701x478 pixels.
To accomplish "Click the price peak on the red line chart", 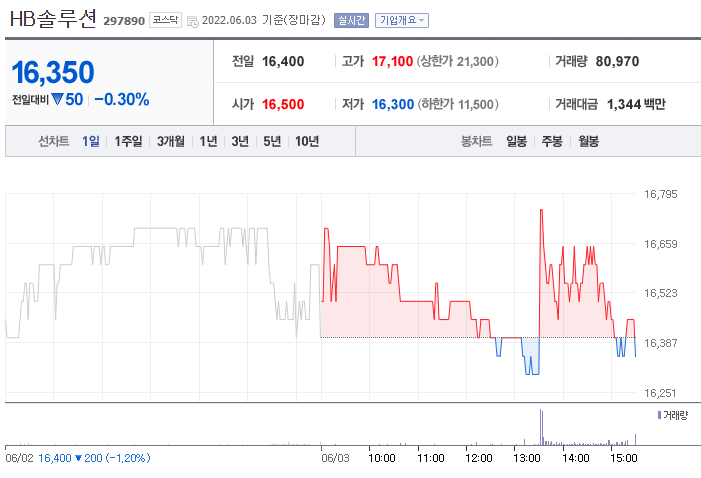I will (x=541, y=210).
